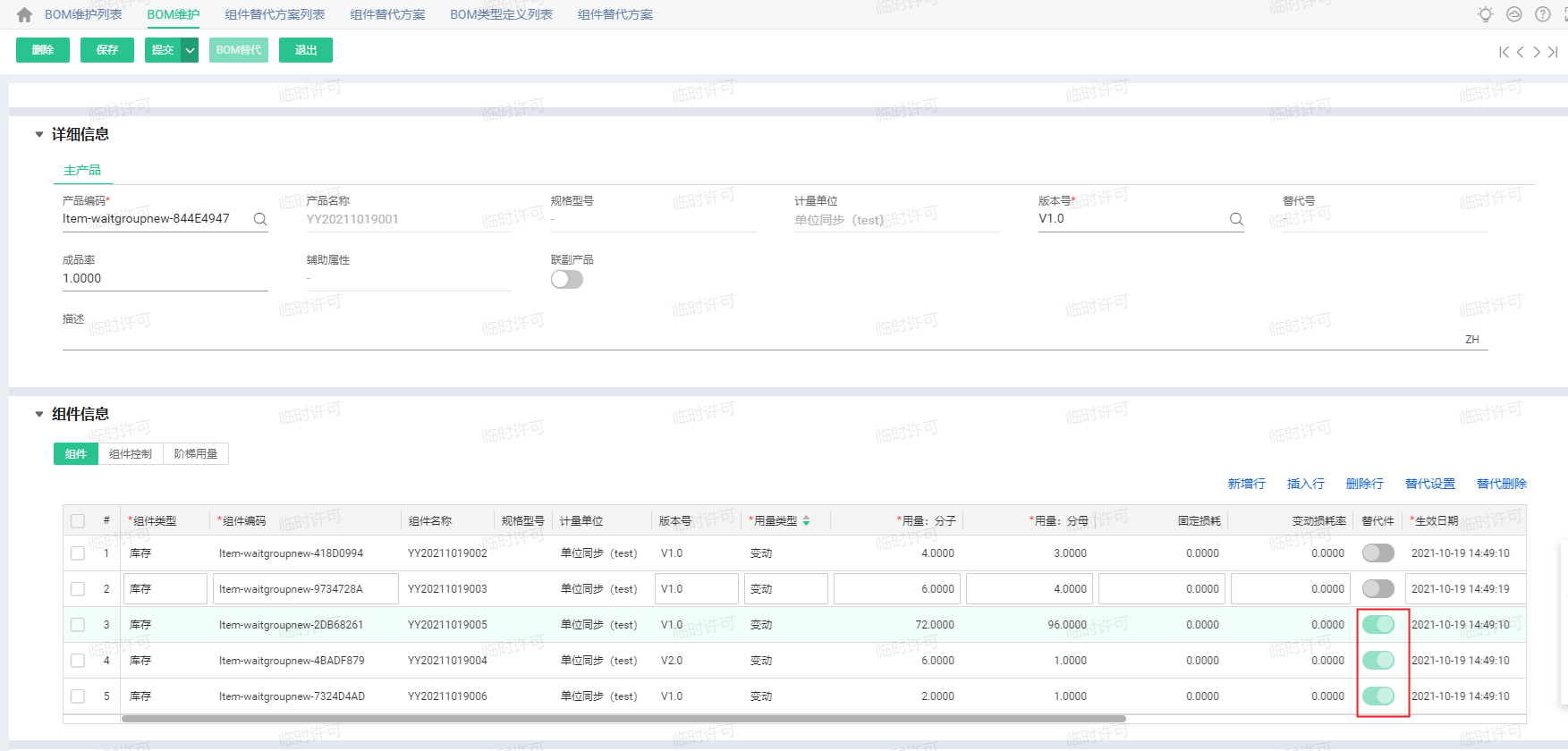The width and height of the screenshot is (1568, 751).
Task: Sort by 用量类型 column arrows
Action: [806, 520]
